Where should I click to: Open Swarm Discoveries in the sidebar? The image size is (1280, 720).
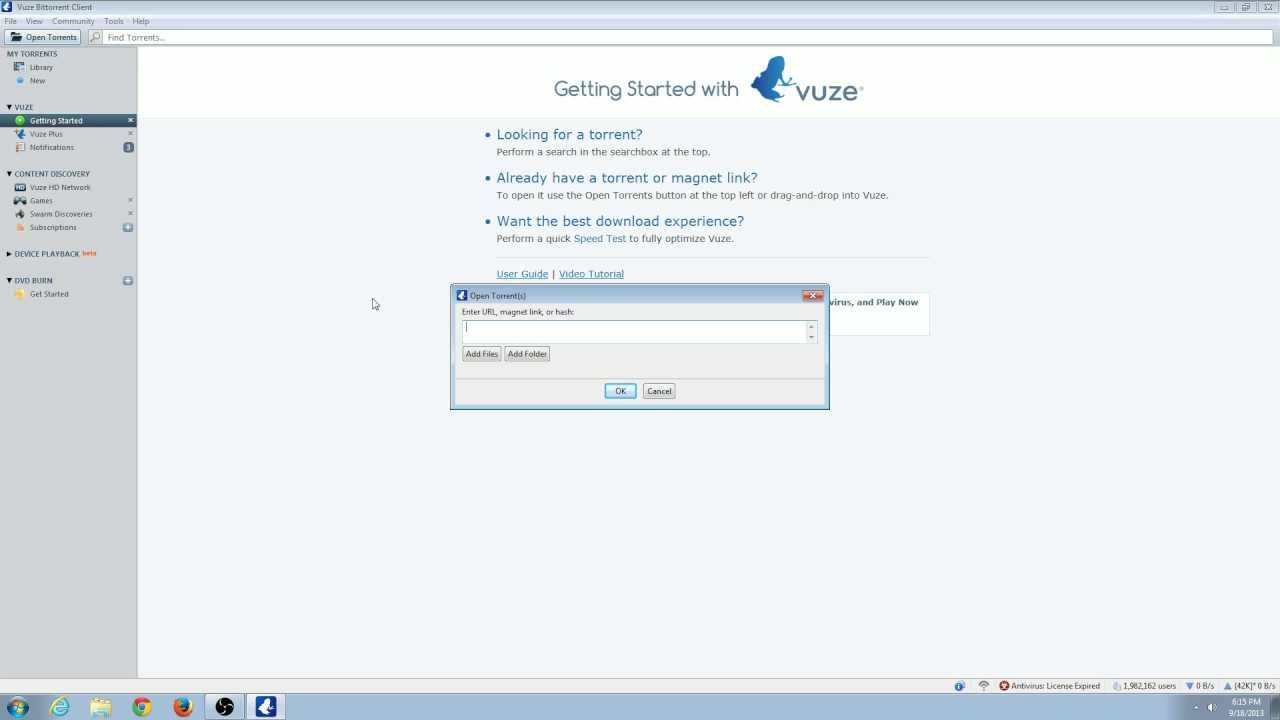click(x=60, y=213)
